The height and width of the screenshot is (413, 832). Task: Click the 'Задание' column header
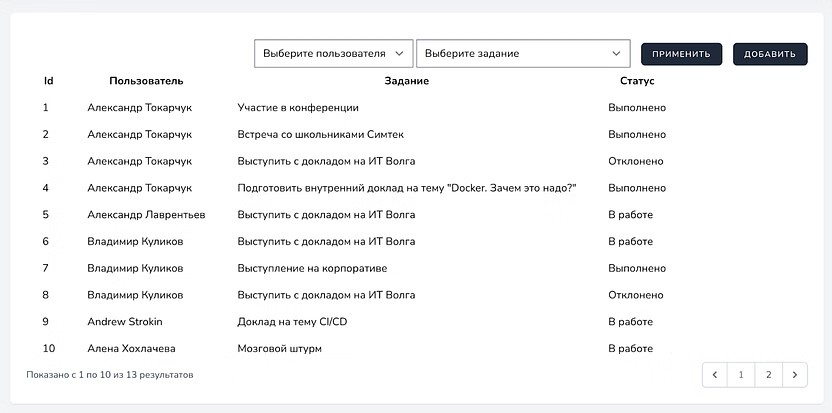[406, 81]
